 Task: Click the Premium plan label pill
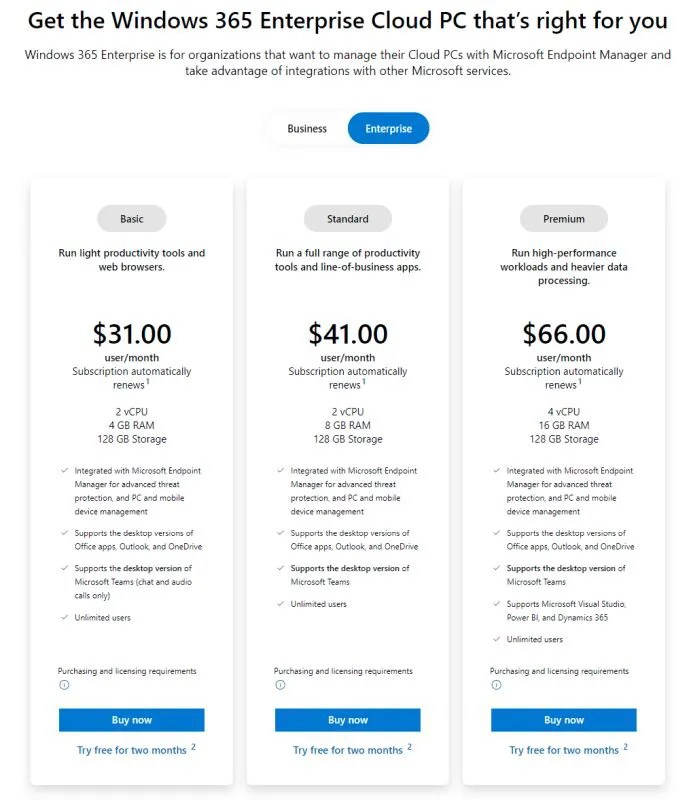(x=564, y=219)
